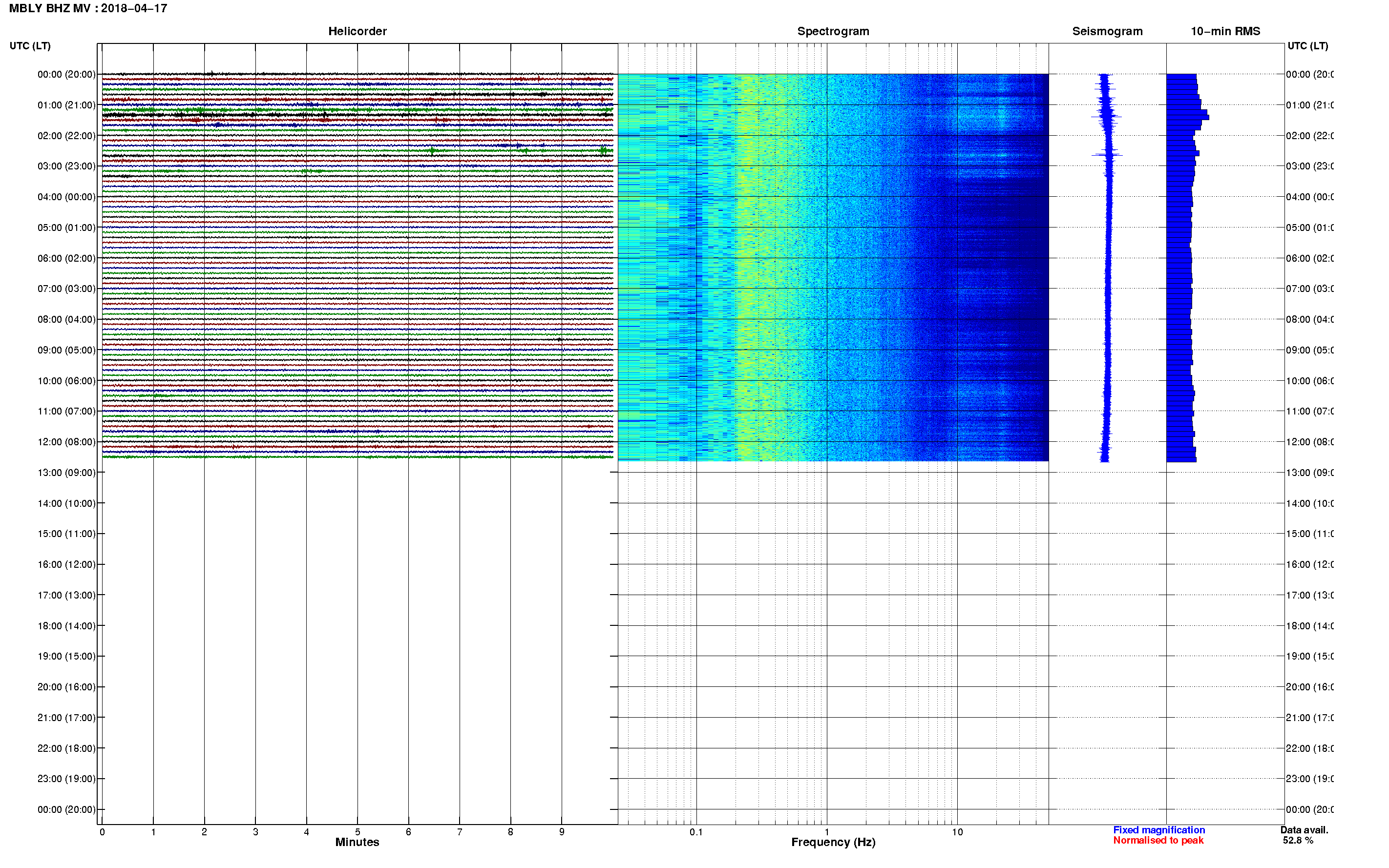This screenshot has width=1389, height=868.
Task: Click tick '4' on the Minutes axis
Action: (307, 832)
